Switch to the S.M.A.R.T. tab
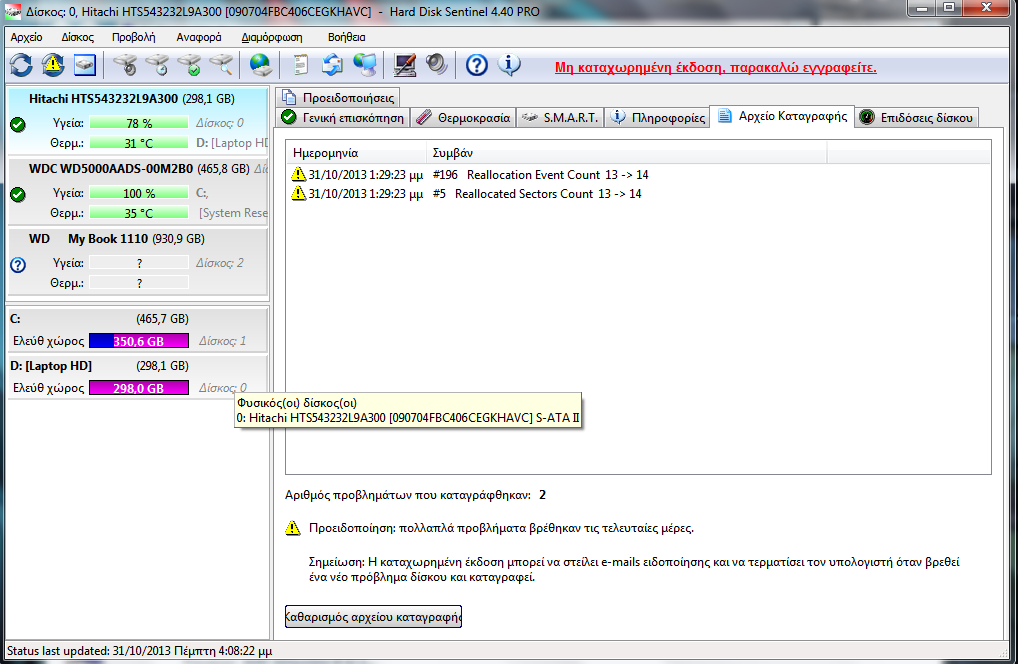Image resolution: width=1018 pixels, height=664 pixels. tap(560, 117)
